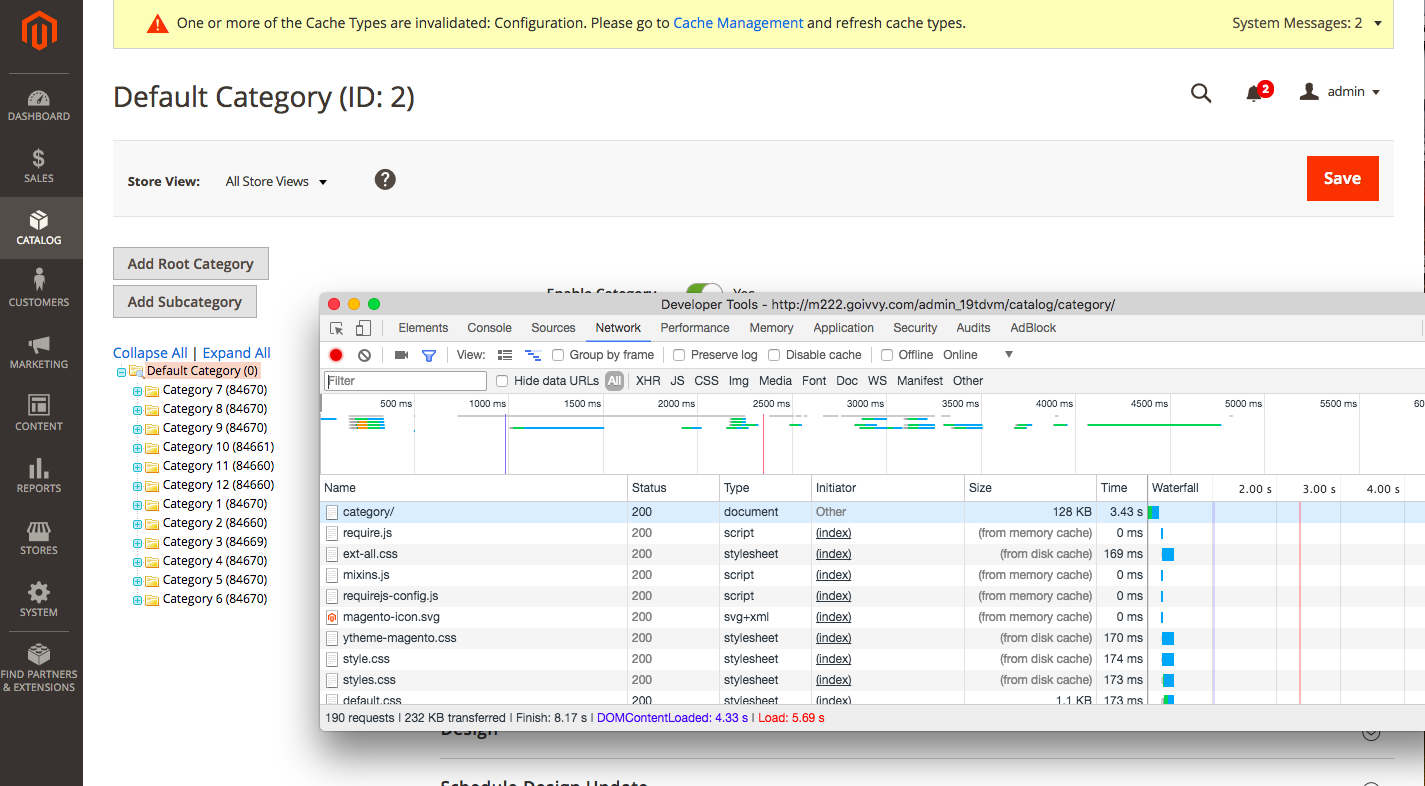Click the store view help question icon

pos(385,180)
